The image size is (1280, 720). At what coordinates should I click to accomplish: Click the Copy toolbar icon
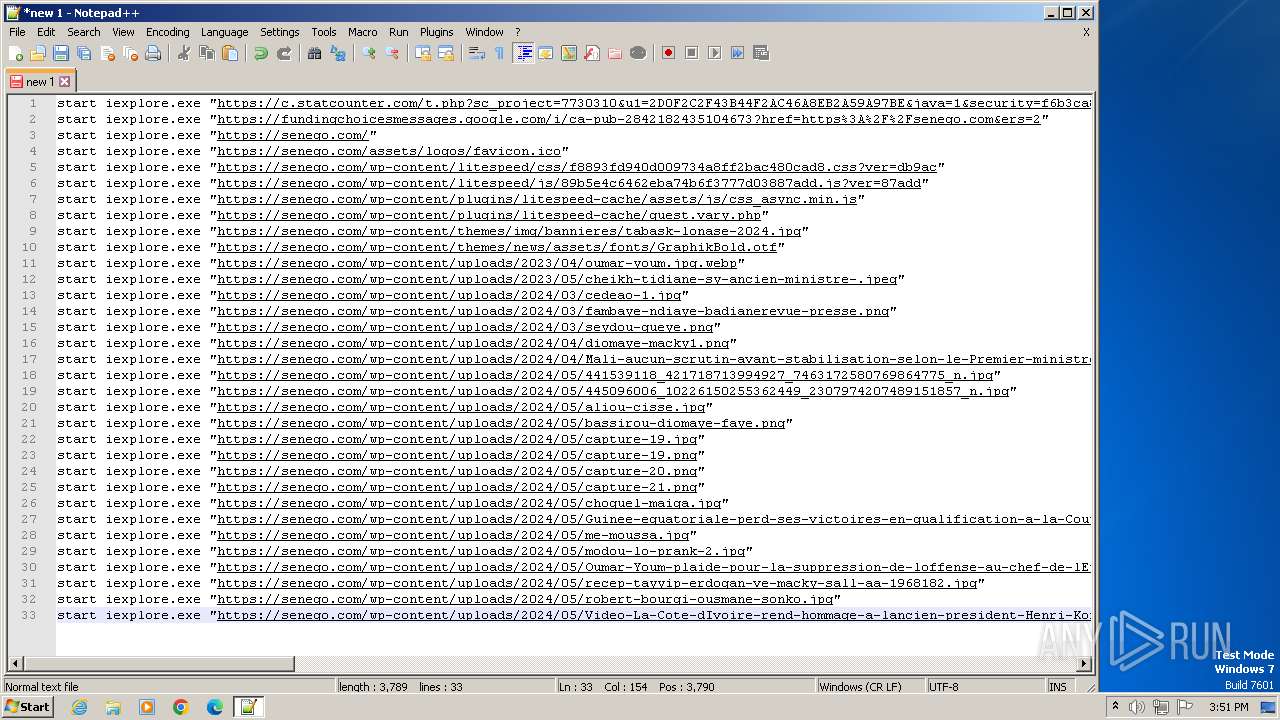pyautogui.click(x=207, y=53)
